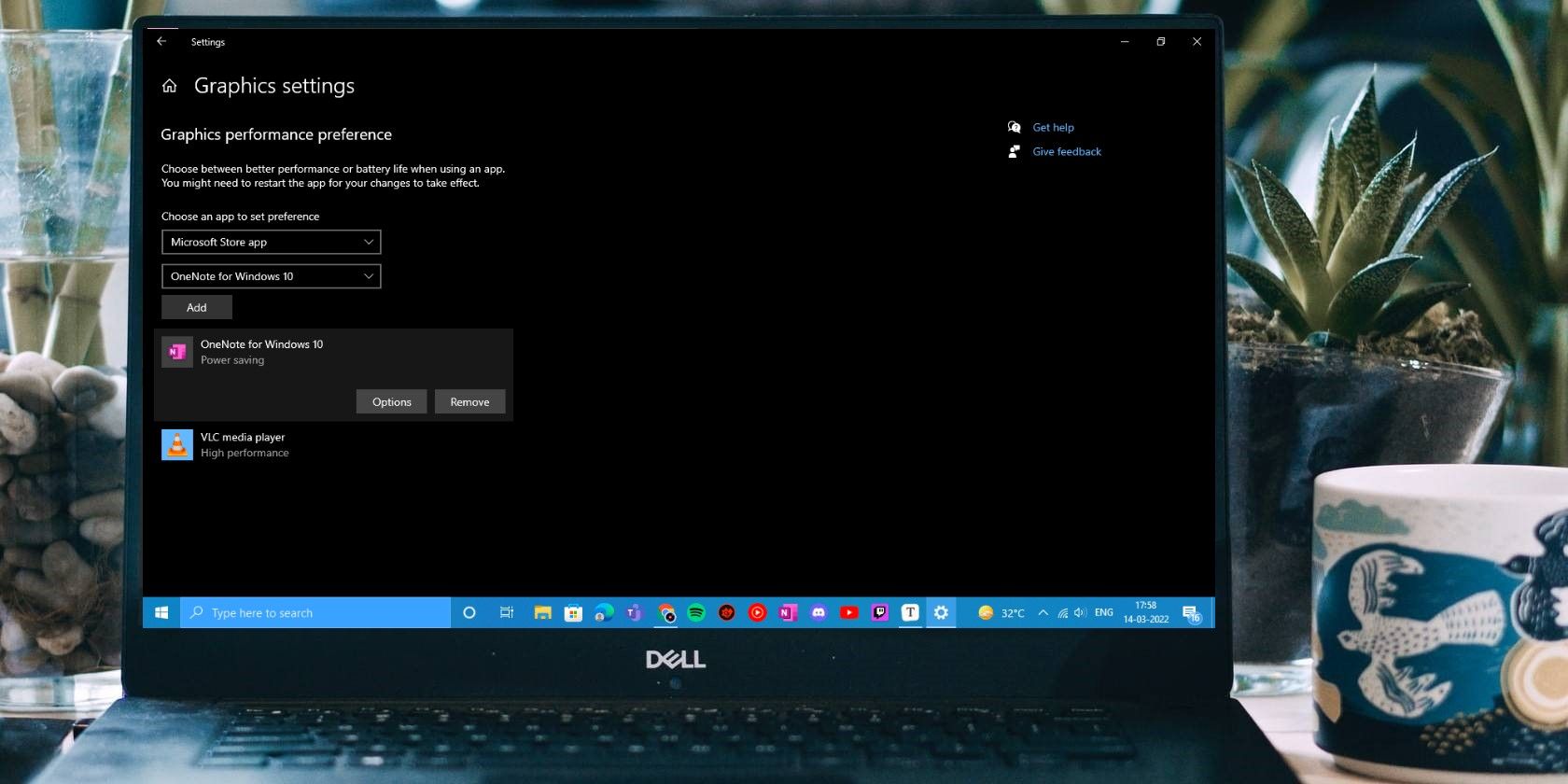Click the Settings gear on the taskbar
1568x784 pixels.
pos(941,612)
